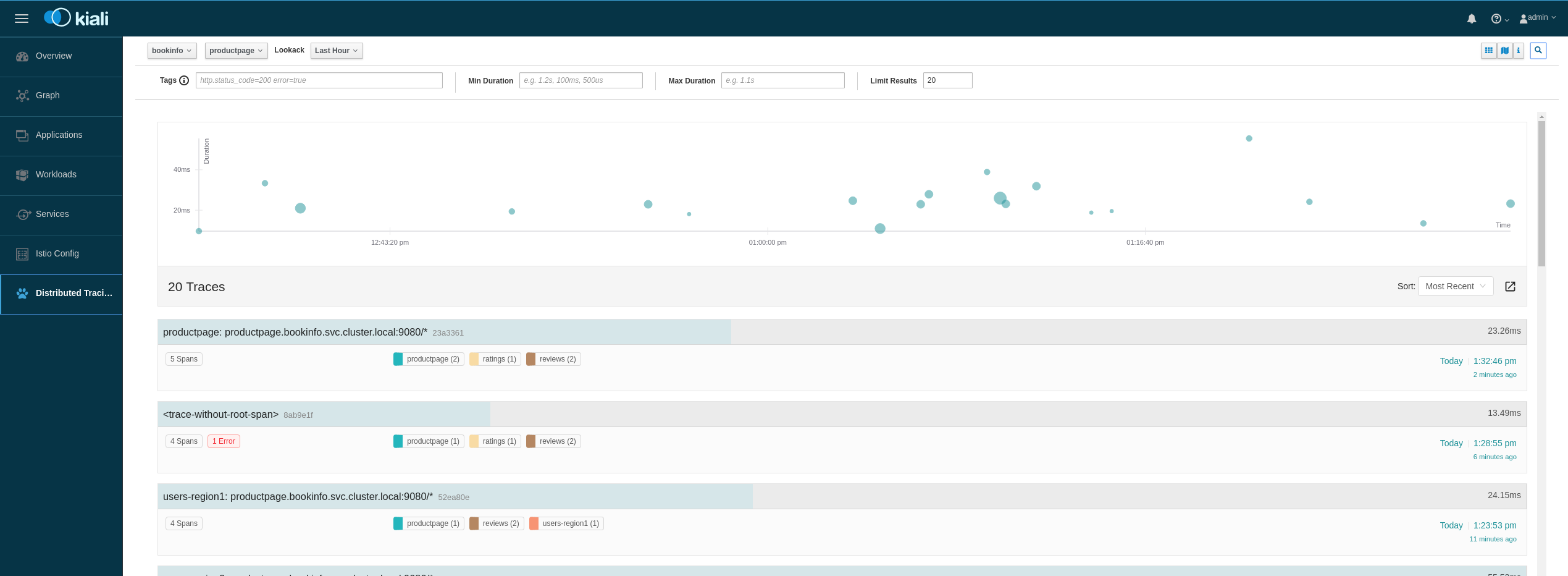Open the Graph page

61,96
